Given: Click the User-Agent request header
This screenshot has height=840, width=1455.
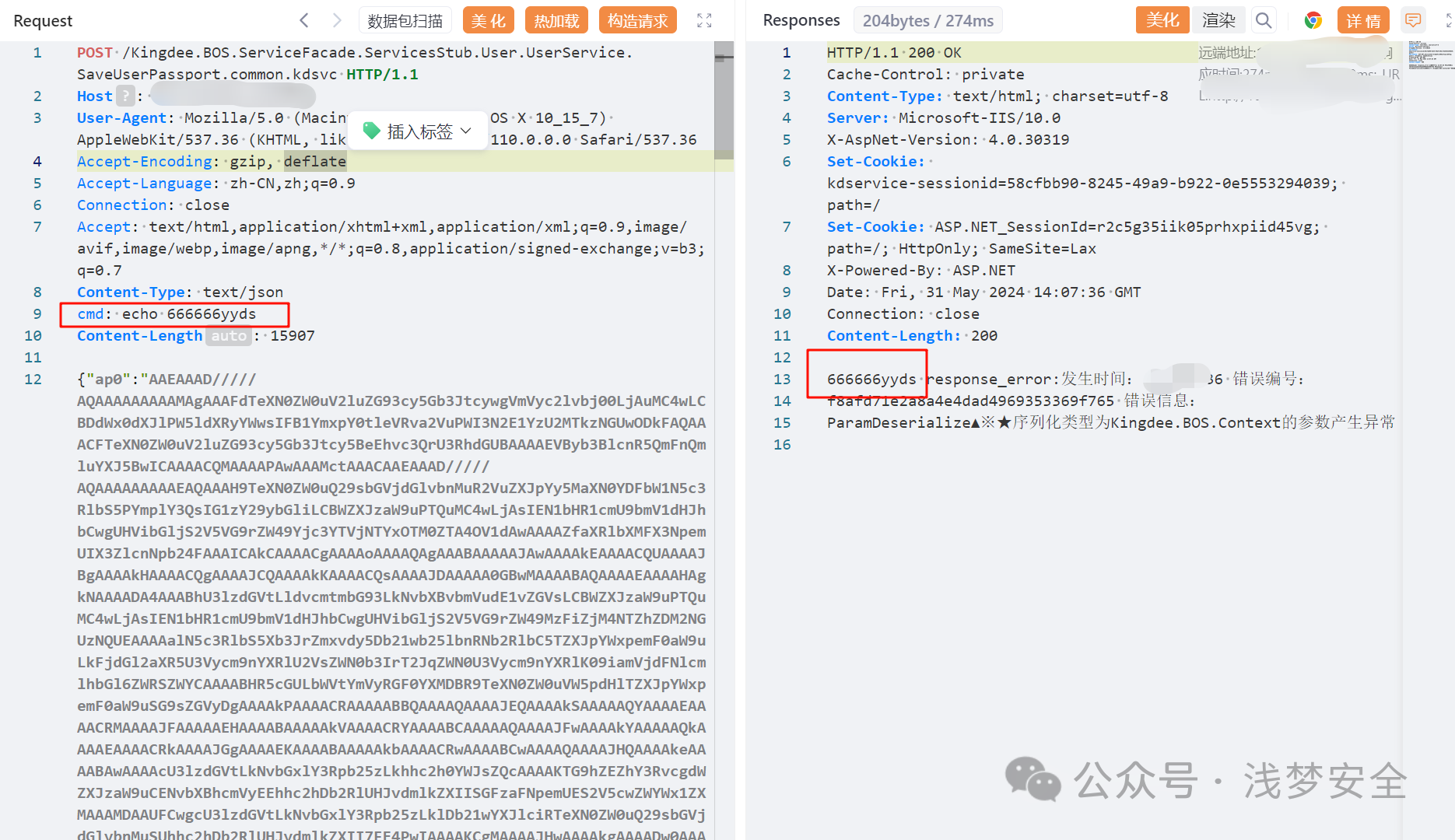Looking at the screenshot, I should pos(387,129).
